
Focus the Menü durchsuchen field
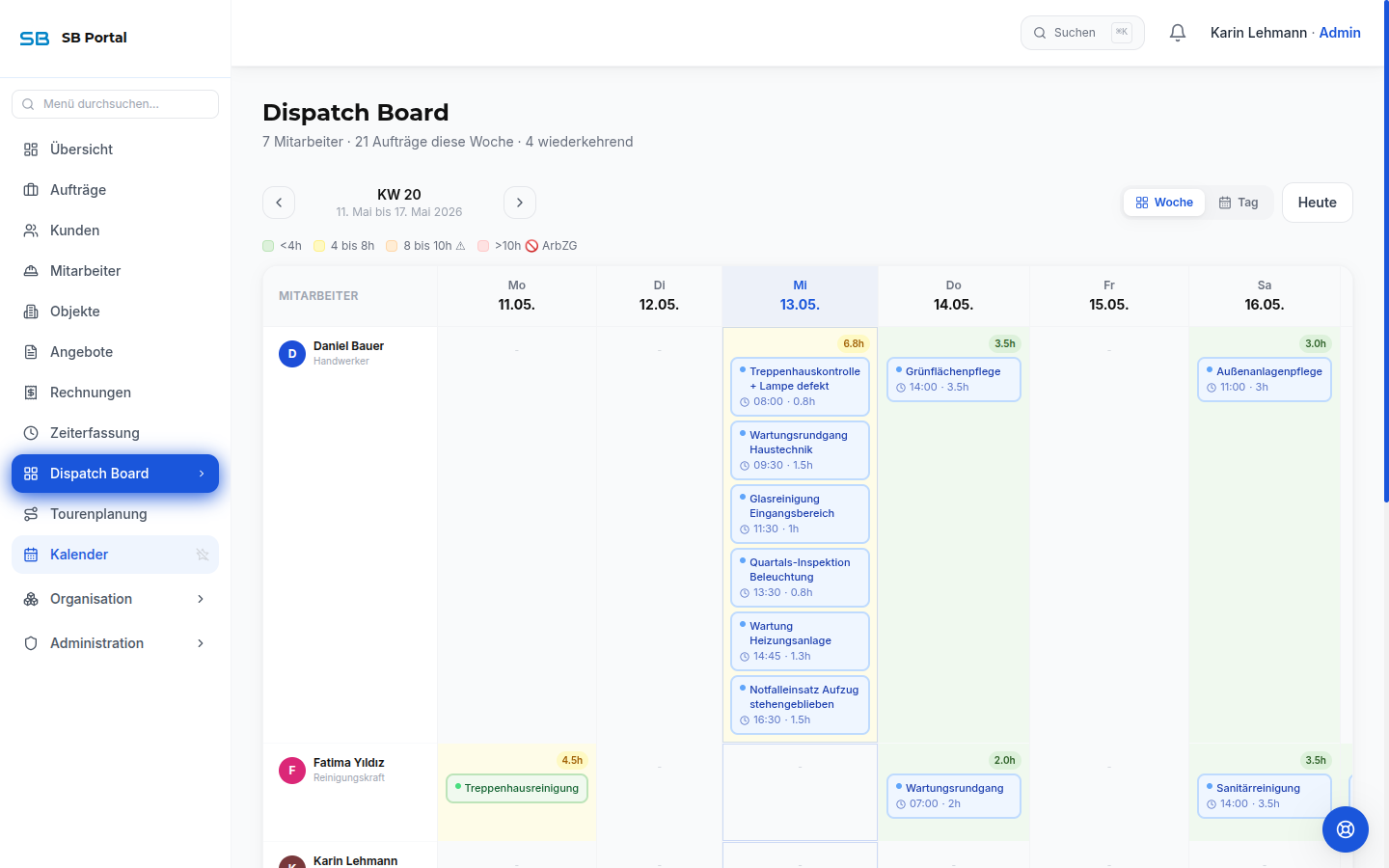pos(115,104)
